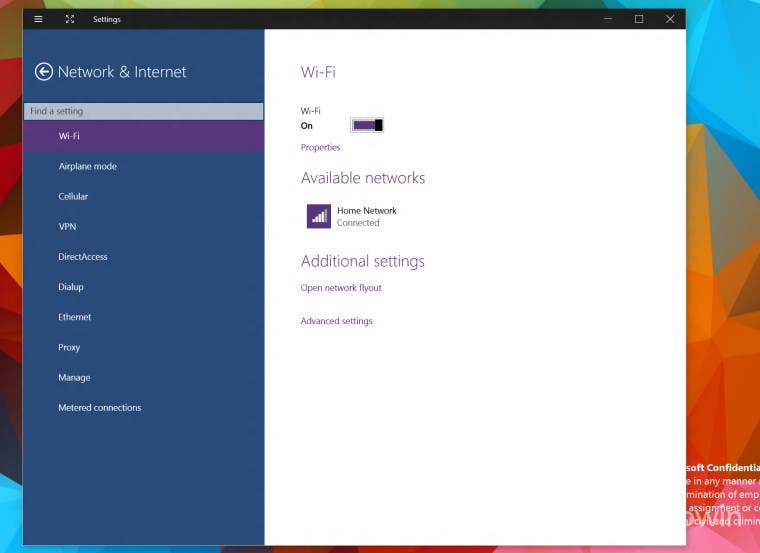760x553 pixels.
Task: Select Proxy in the sidebar
Action: click(x=69, y=348)
